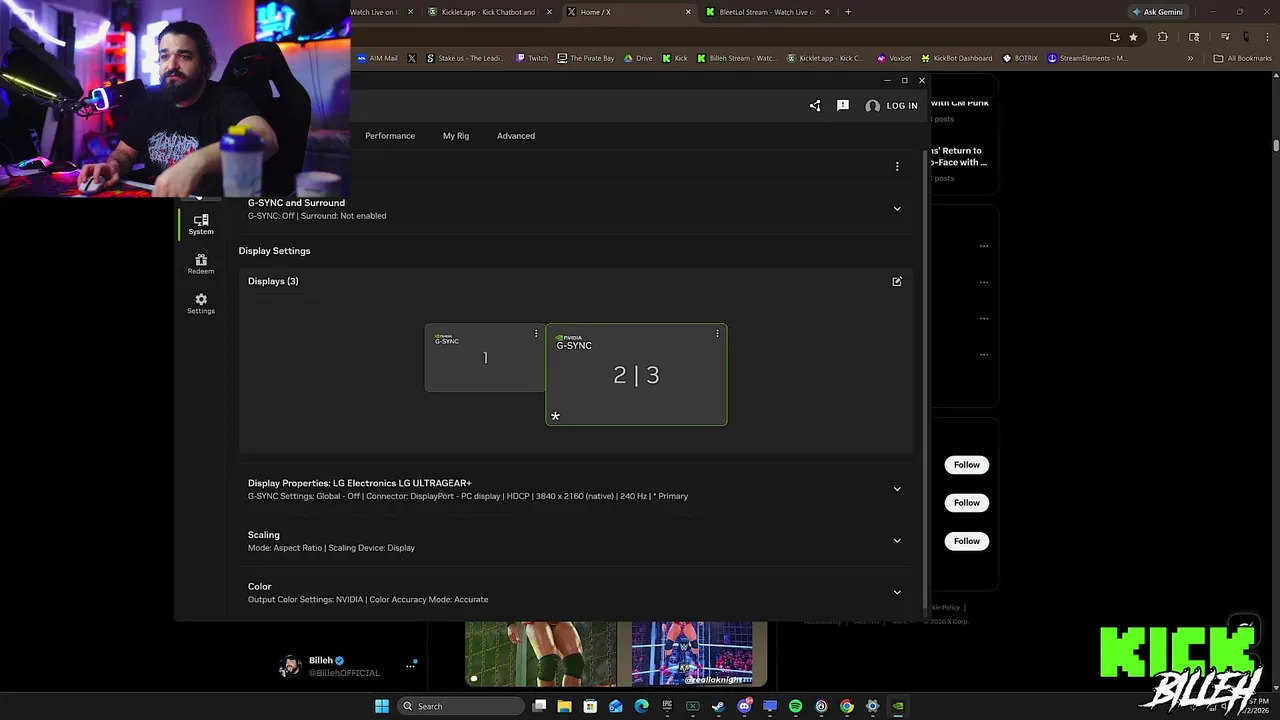
Task: Bookmark this page with the star icon
Action: tap(1133, 37)
